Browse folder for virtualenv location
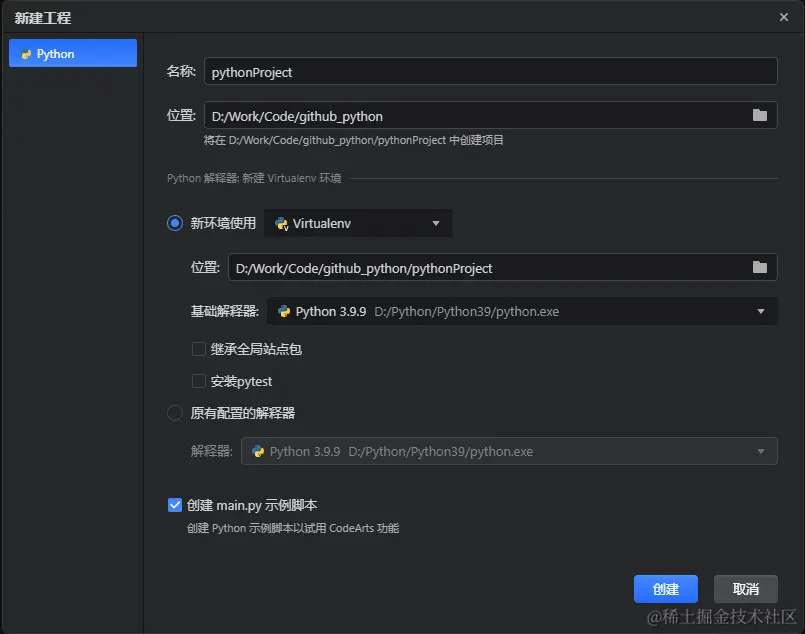Image resolution: width=805 pixels, height=634 pixels. point(759,267)
